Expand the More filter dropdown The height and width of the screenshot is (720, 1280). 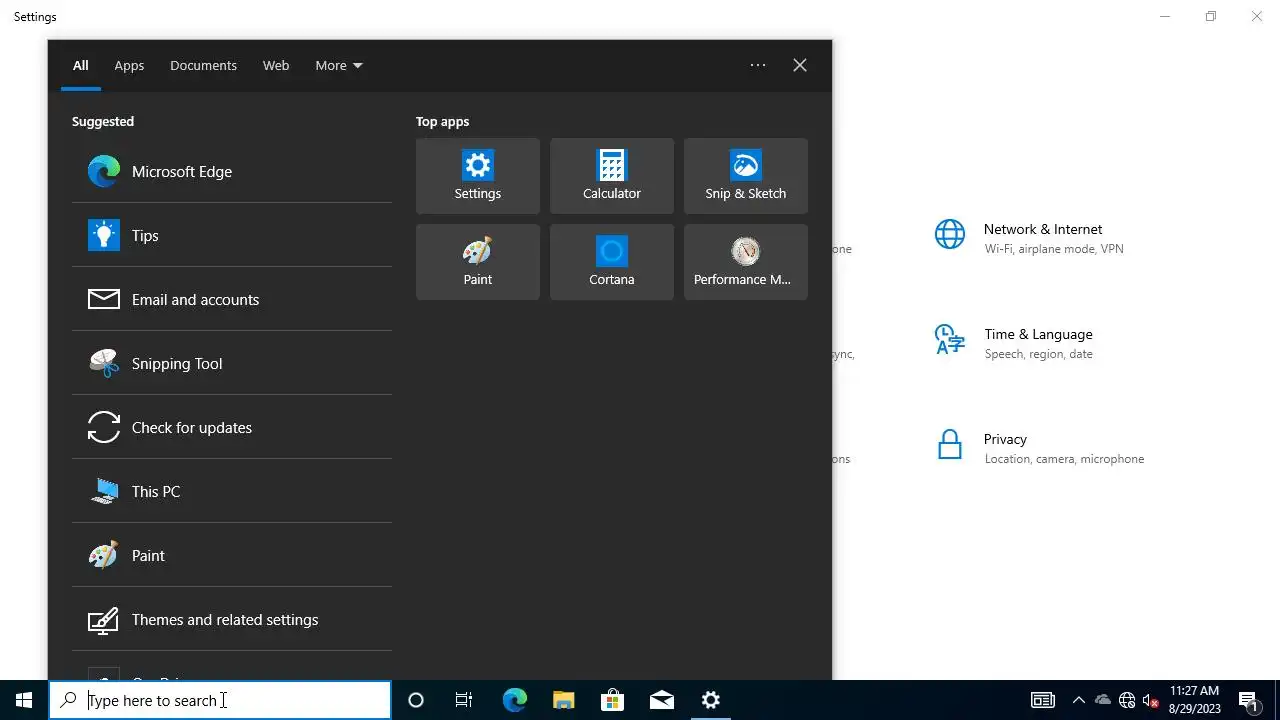(339, 65)
